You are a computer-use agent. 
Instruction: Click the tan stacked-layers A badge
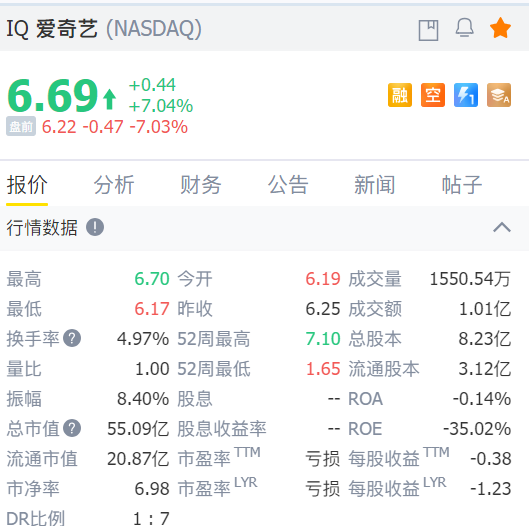click(x=499, y=95)
